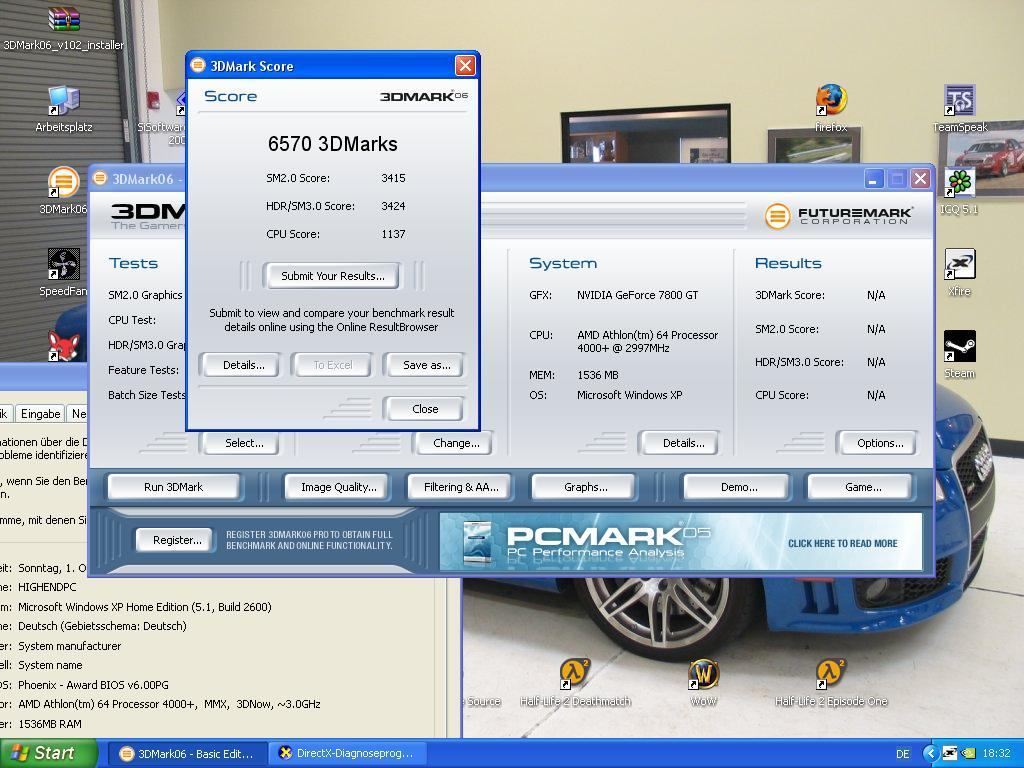The height and width of the screenshot is (768, 1024).
Task: Open the 3DMark06 desktop shortcut
Action: (x=63, y=183)
